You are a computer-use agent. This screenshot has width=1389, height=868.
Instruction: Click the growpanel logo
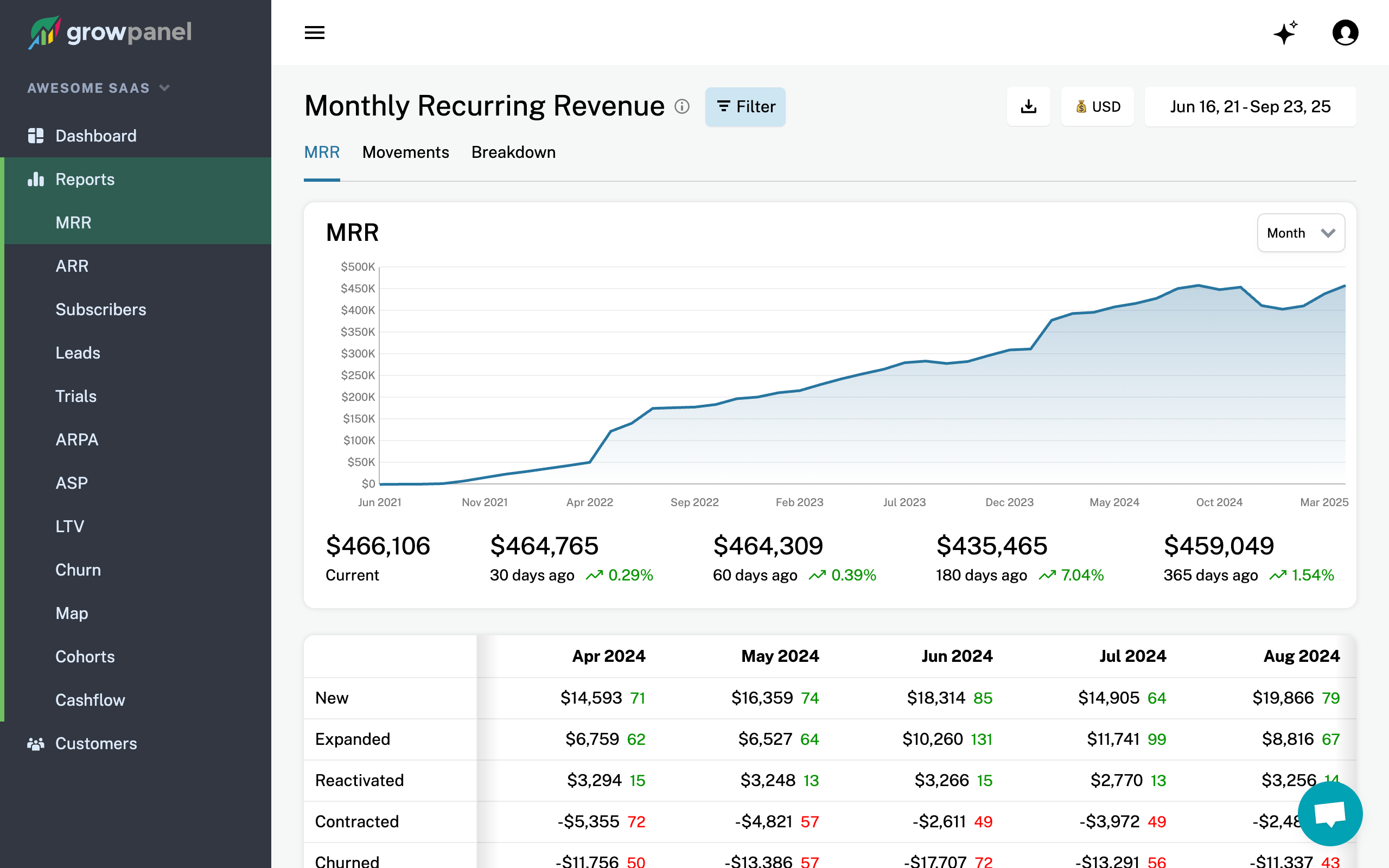109,33
